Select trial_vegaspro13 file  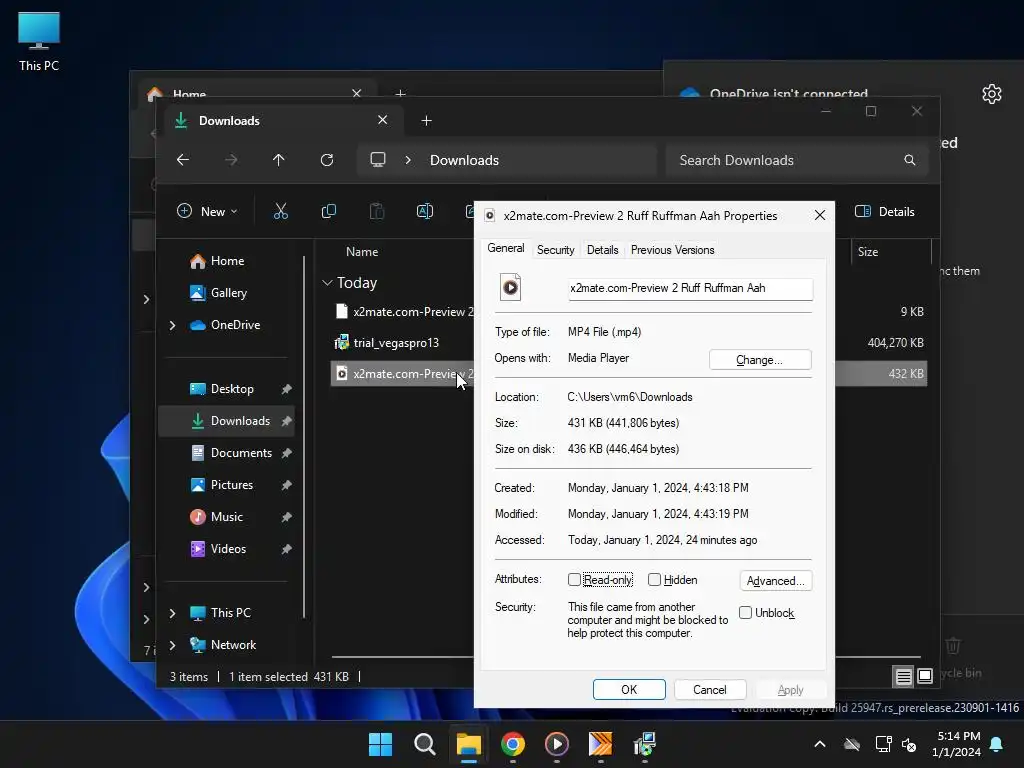point(396,343)
